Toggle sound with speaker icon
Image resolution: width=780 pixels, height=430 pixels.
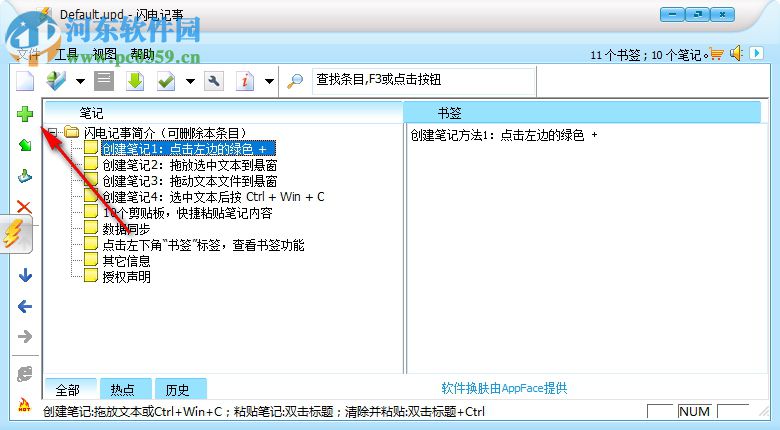[736, 53]
